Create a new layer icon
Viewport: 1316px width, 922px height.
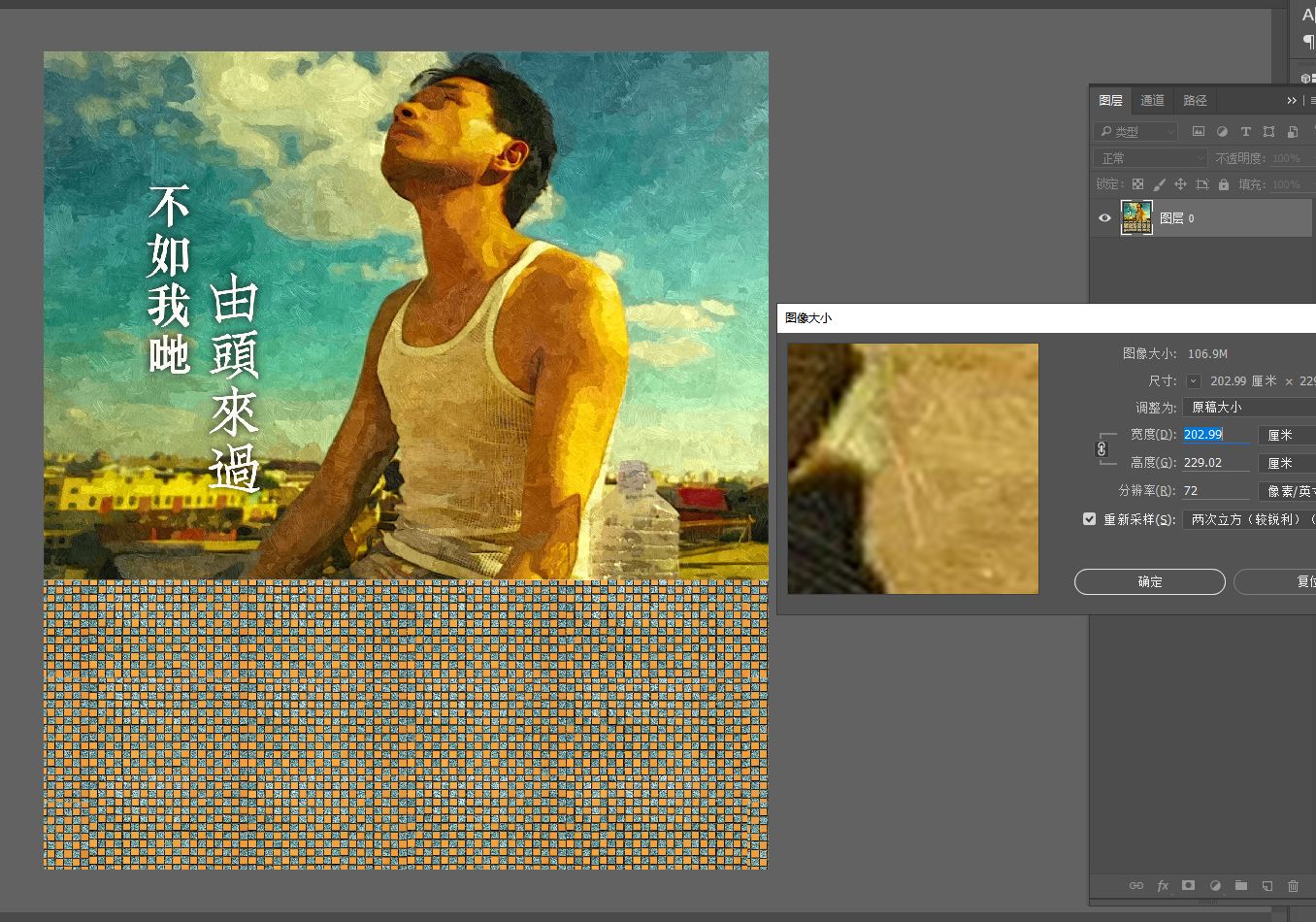(x=1267, y=885)
